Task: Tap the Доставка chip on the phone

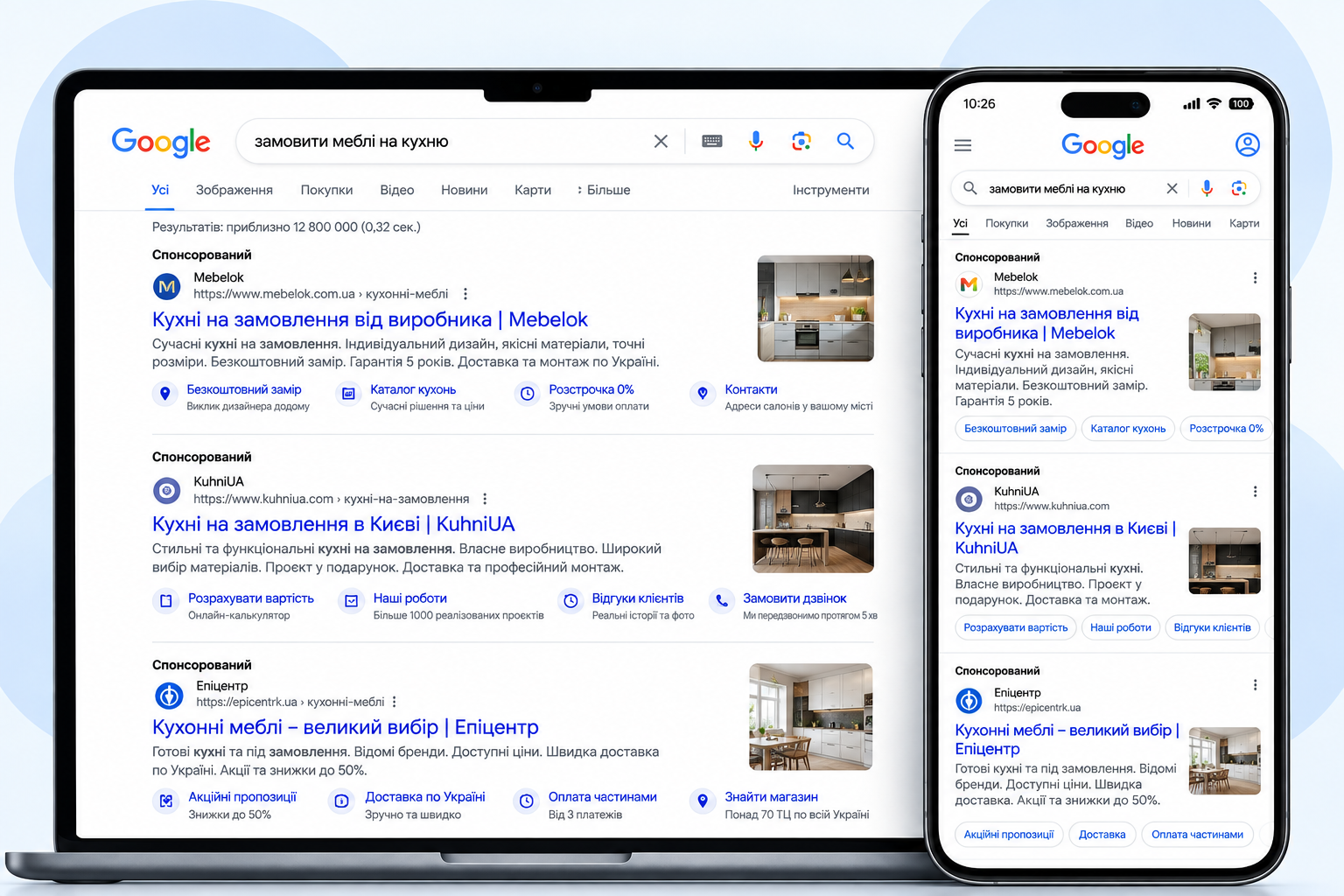Action: tap(1102, 835)
